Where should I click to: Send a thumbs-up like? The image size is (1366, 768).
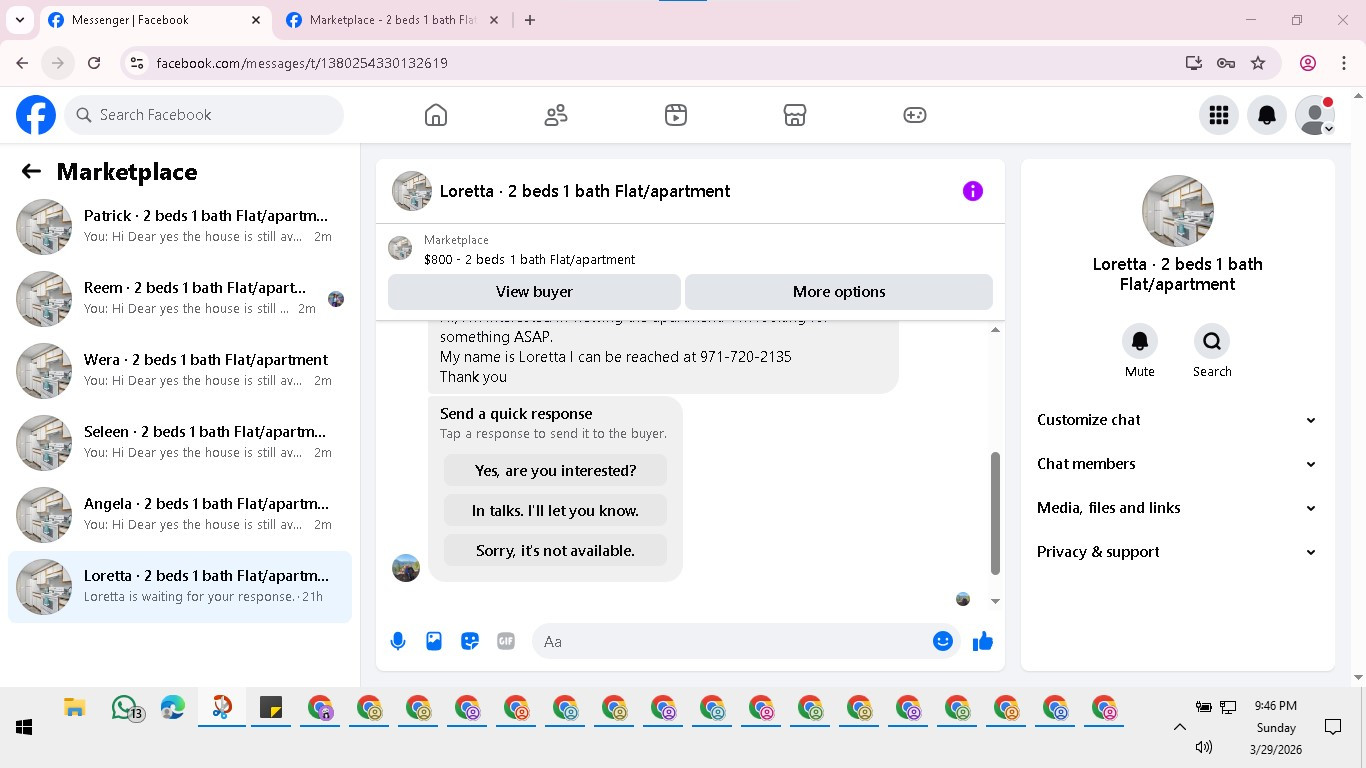[x=983, y=641]
